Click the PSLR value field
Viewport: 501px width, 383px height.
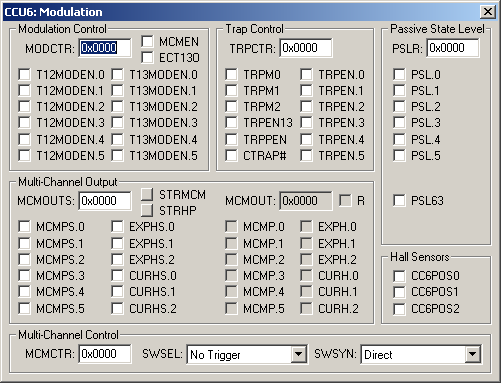(x=453, y=48)
